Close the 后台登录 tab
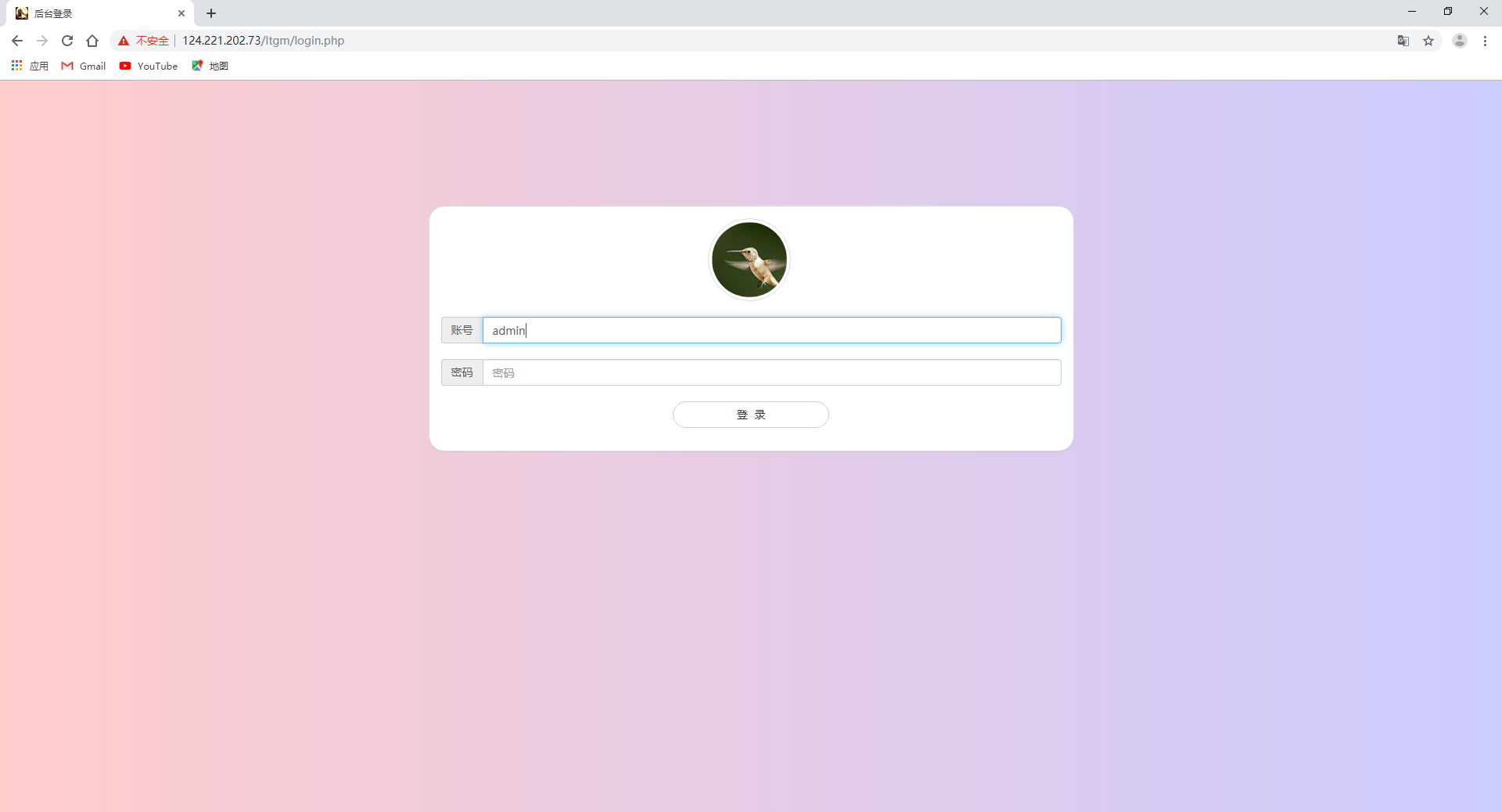The image size is (1502, 812). tap(181, 13)
